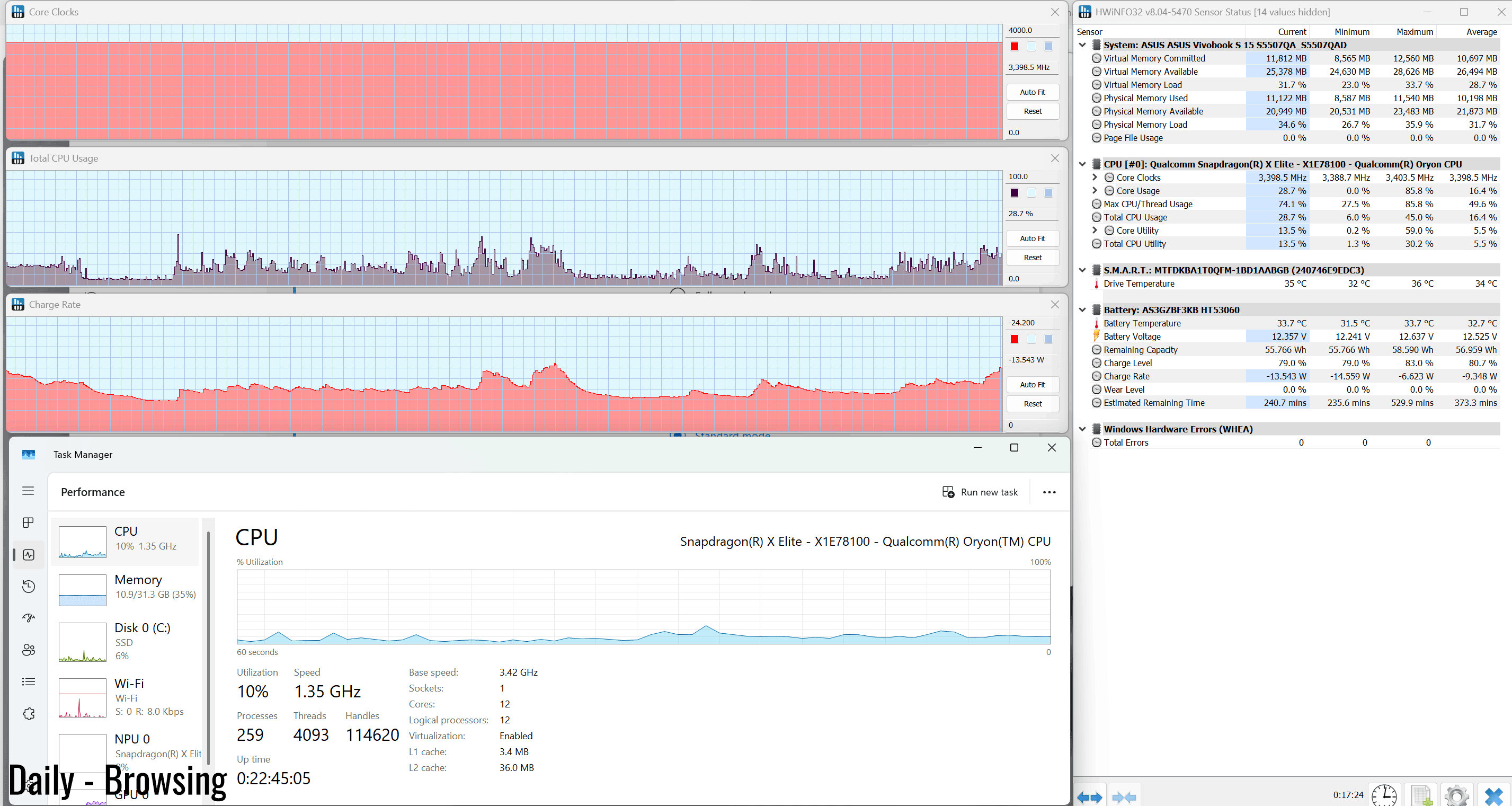Screen dimensions: 1512x806
Task: Click the Total CPU Usage window title icon
Action: pyautogui.click(x=18, y=158)
